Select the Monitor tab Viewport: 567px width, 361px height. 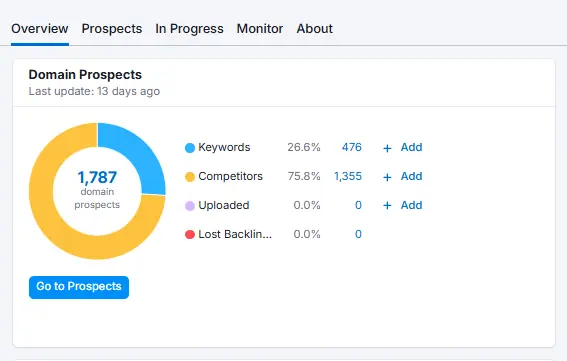(260, 29)
